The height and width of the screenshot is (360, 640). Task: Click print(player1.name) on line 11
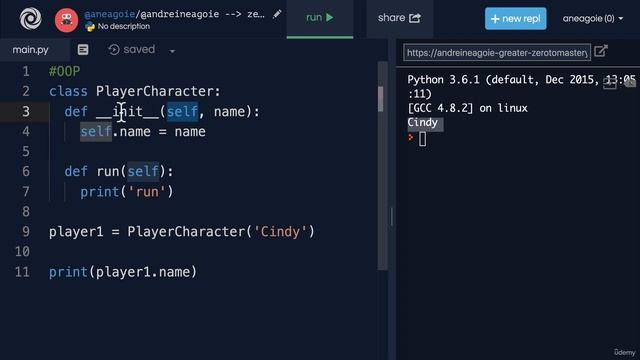tap(123, 272)
